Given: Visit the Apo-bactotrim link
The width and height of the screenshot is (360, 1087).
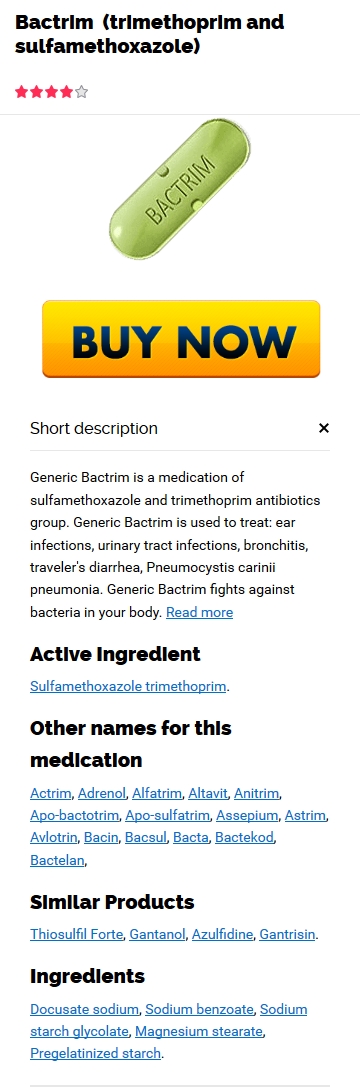Looking at the screenshot, I should 75,815.
